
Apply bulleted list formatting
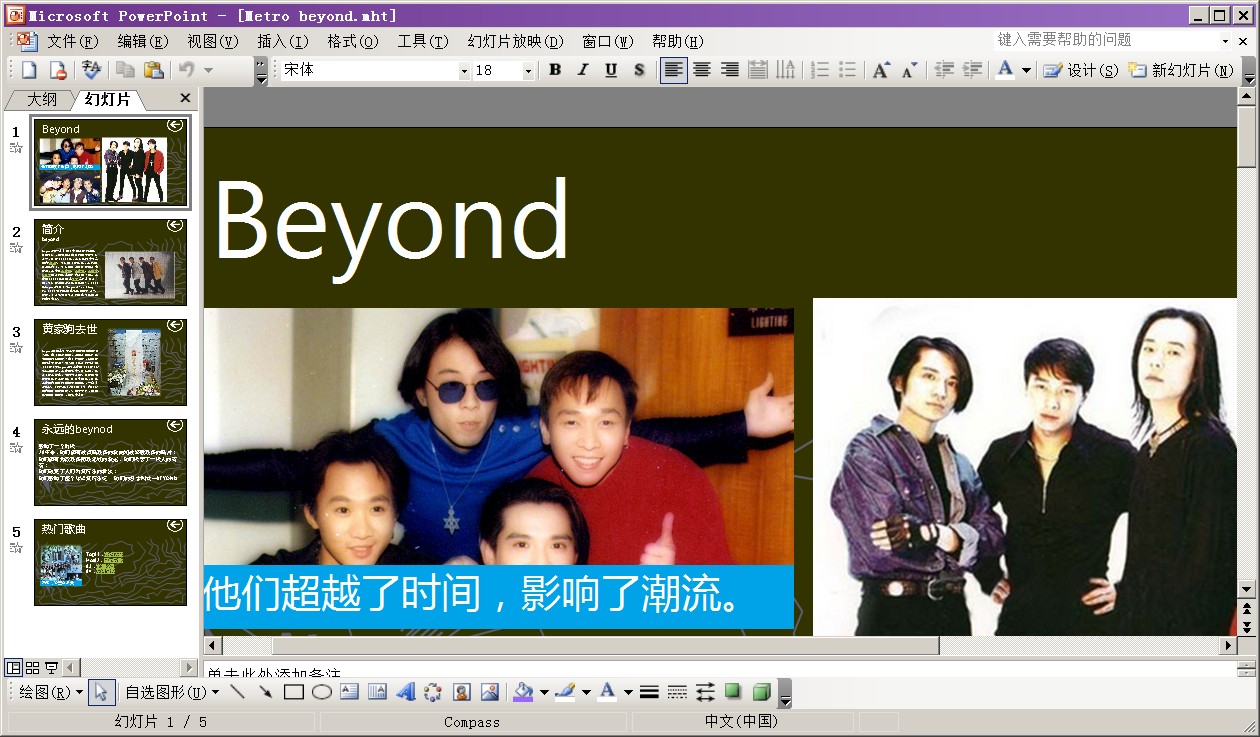(848, 70)
